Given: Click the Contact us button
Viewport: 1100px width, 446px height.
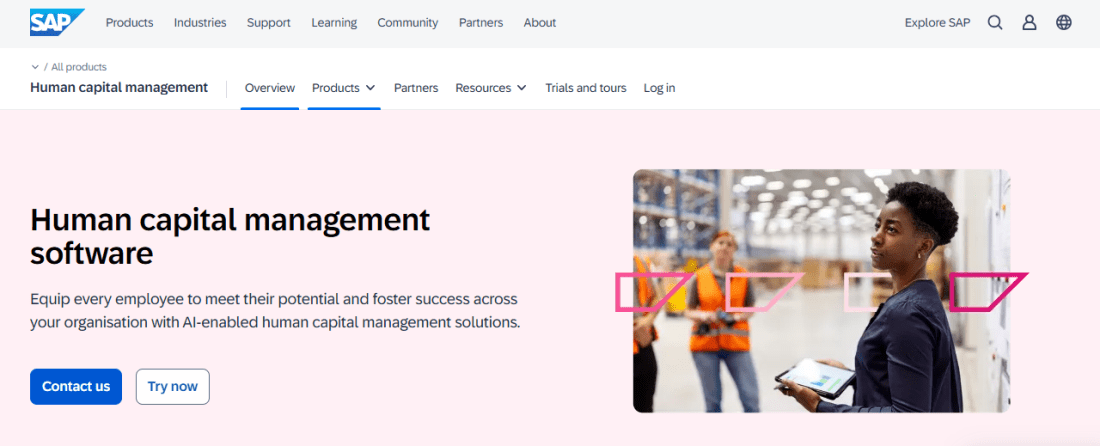Looking at the screenshot, I should (x=76, y=386).
